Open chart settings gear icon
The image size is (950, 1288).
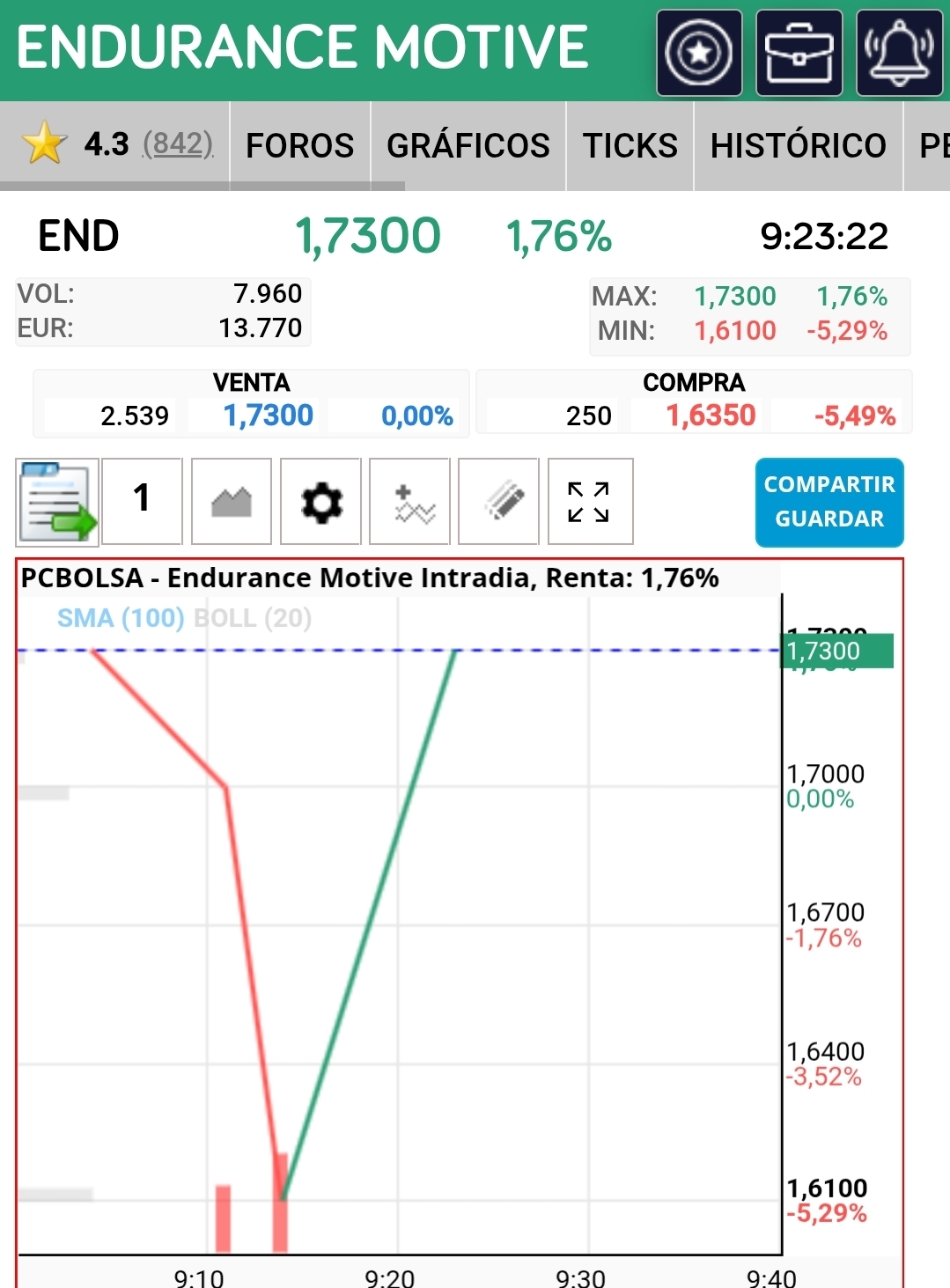pos(321,502)
